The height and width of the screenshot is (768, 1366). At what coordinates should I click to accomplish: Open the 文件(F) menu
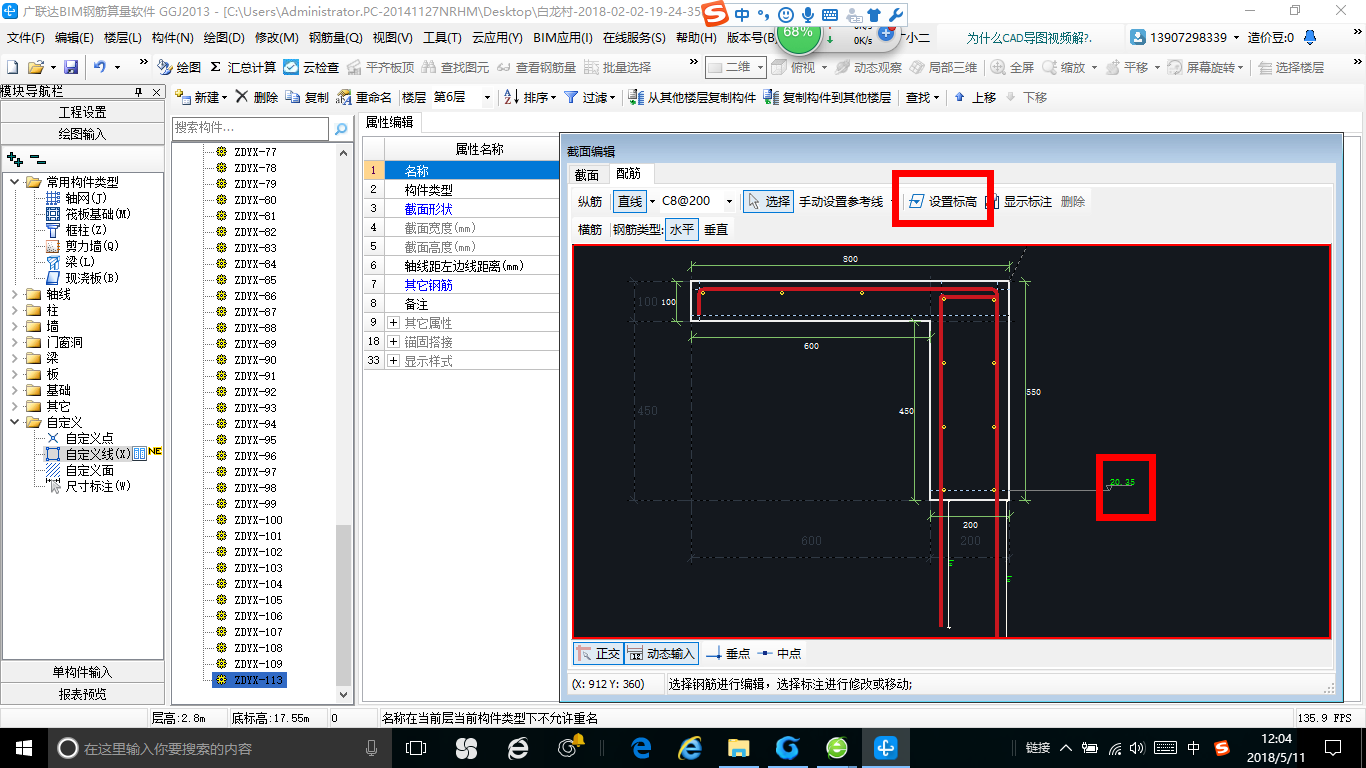pos(25,38)
